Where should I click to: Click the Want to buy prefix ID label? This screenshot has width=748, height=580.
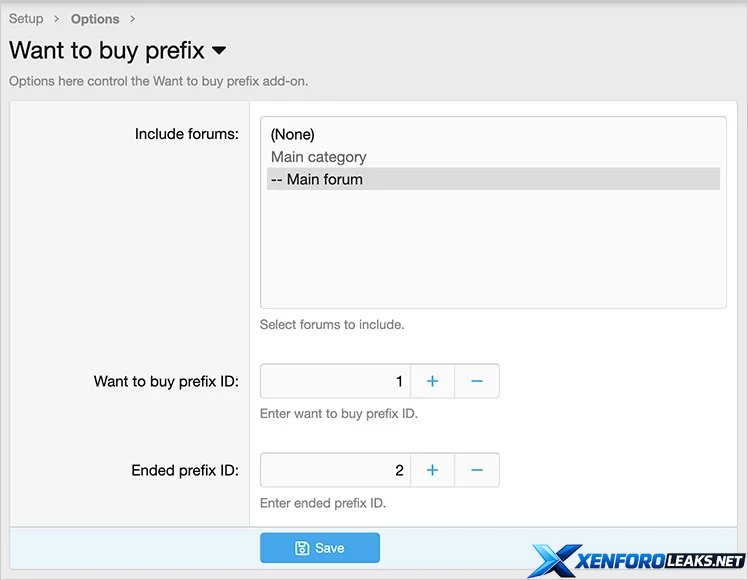click(166, 381)
